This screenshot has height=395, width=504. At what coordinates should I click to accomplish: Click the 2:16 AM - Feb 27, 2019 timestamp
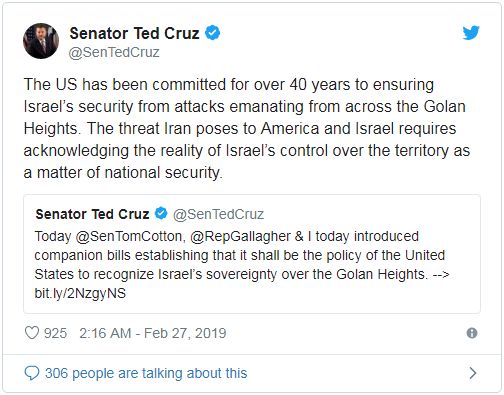pyautogui.click(x=153, y=333)
